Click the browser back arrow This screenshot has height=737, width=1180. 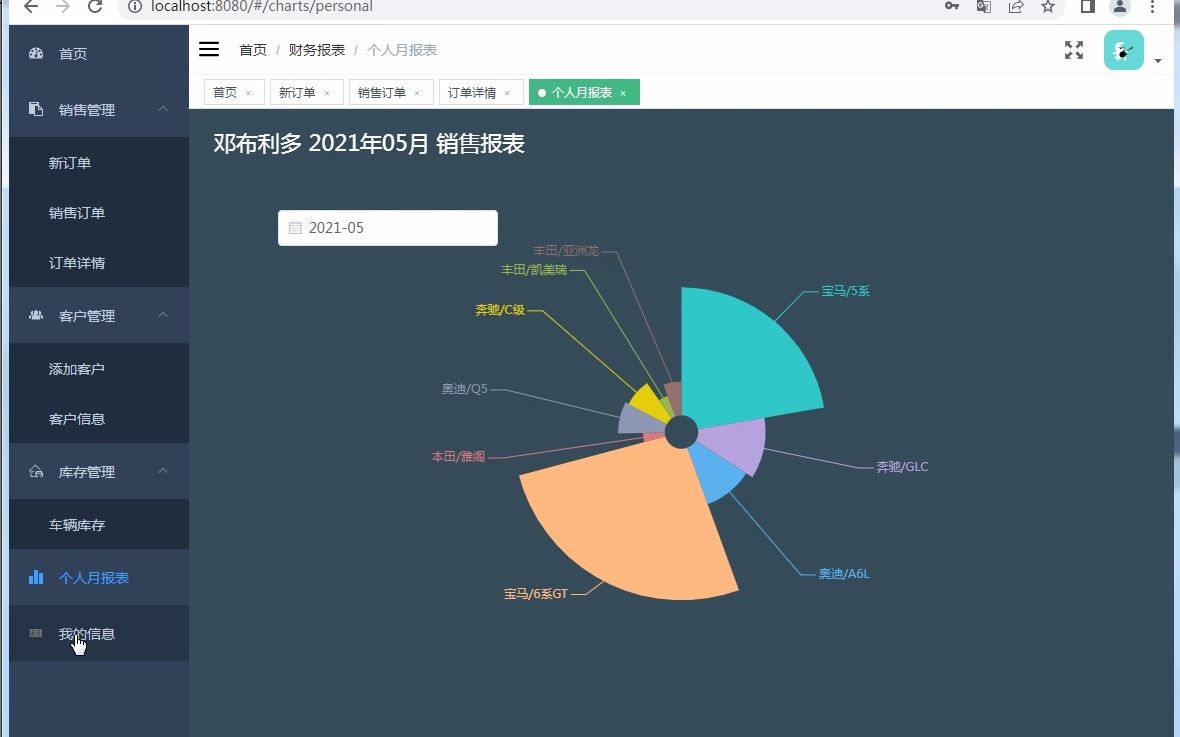click(x=31, y=7)
